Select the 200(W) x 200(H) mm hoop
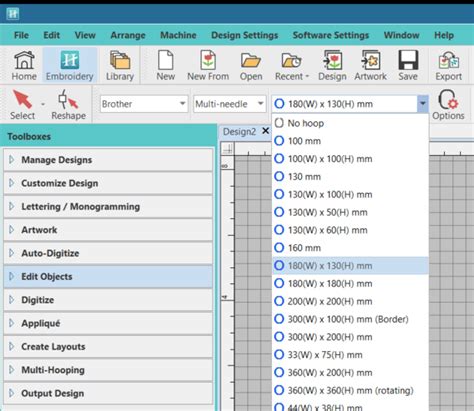Image resolution: width=474 pixels, height=411 pixels. [x=350, y=301]
